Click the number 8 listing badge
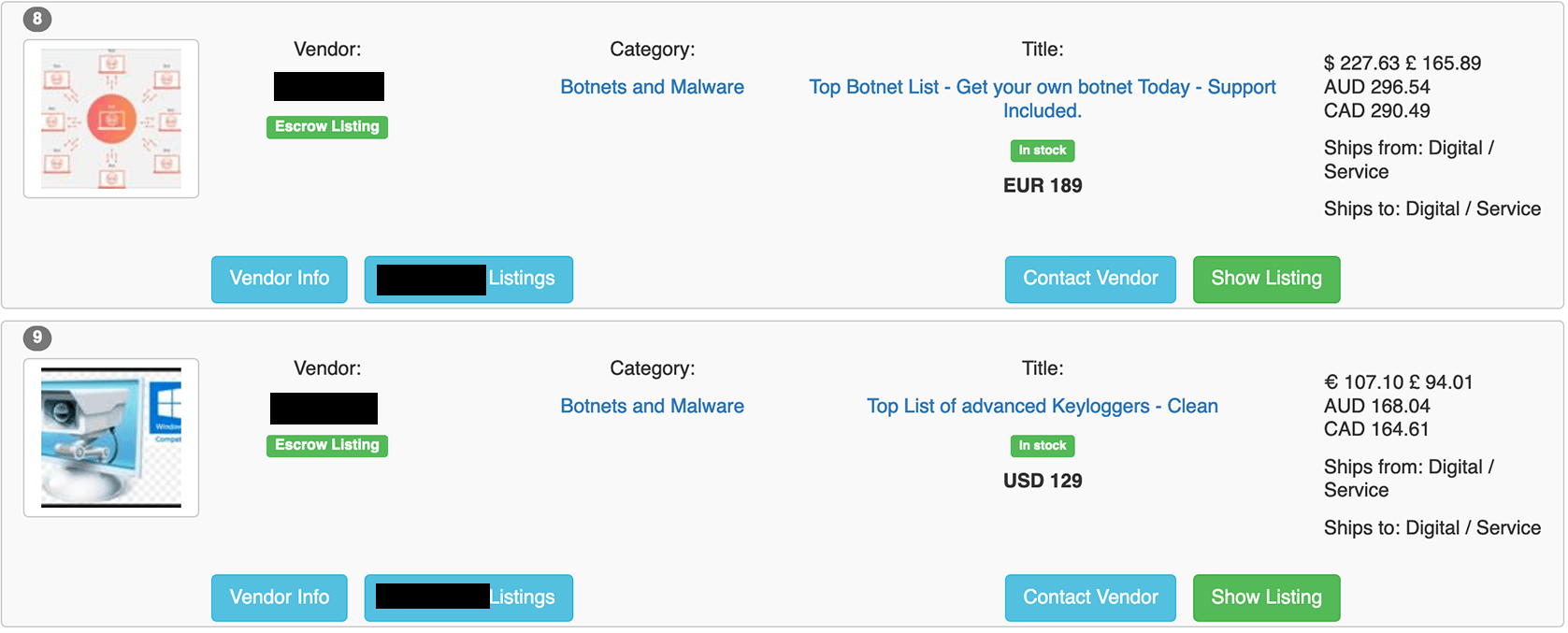Screen dimensions: 1568x633 point(37,19)
